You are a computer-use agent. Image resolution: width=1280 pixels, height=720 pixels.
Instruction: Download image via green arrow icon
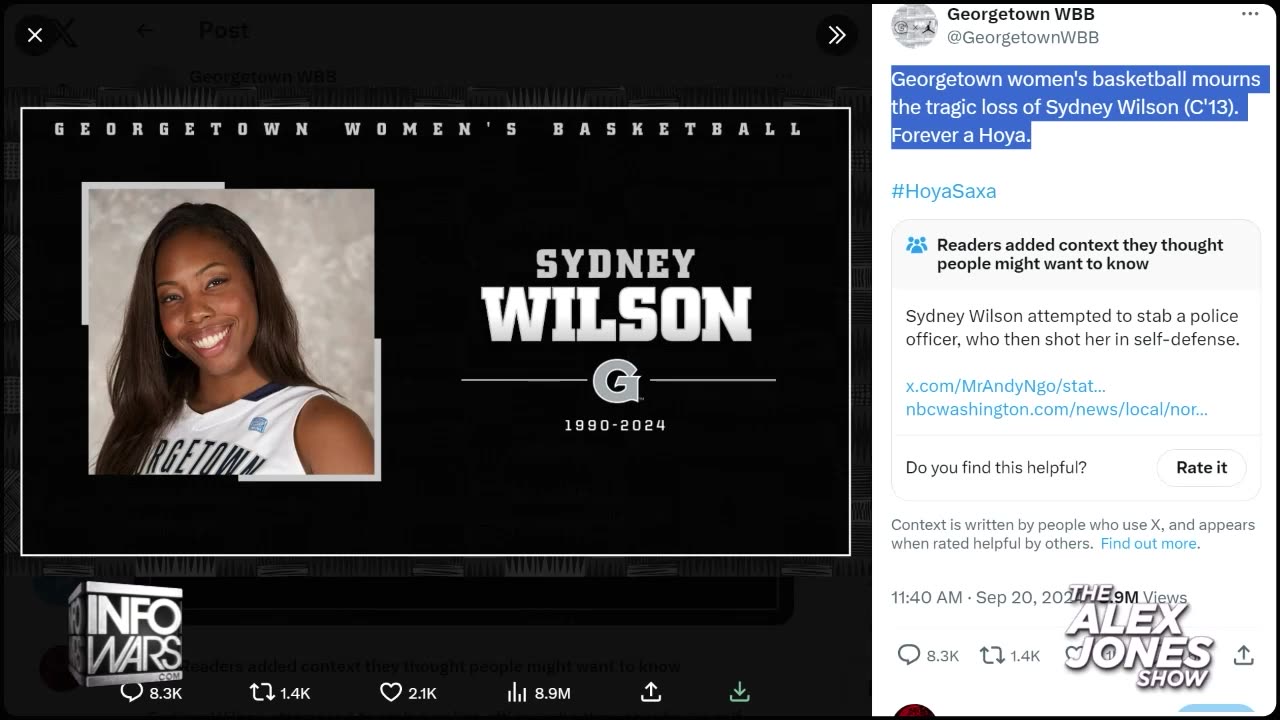(x=740, y=692)
